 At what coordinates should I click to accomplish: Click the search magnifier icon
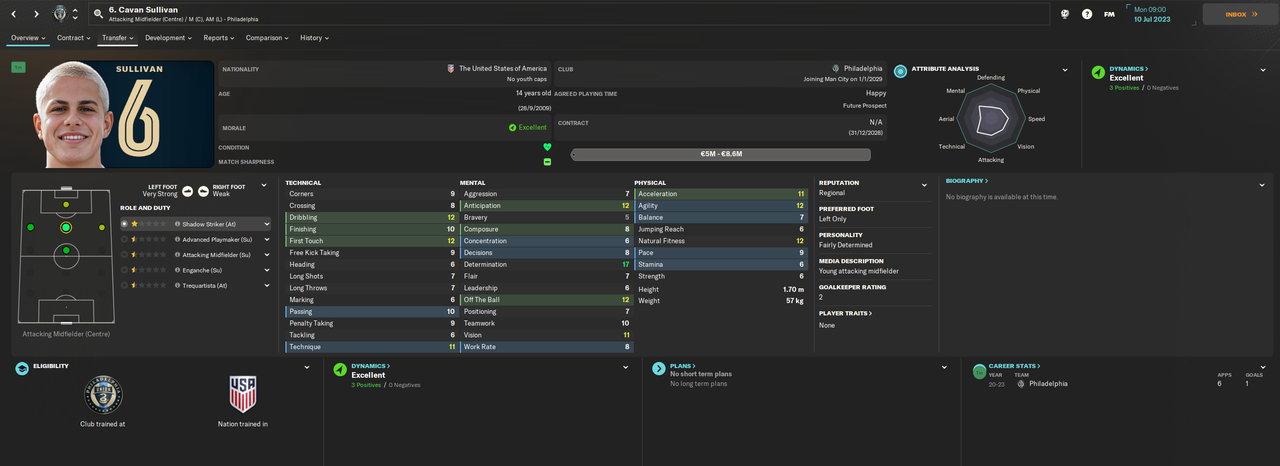point(98,14)
